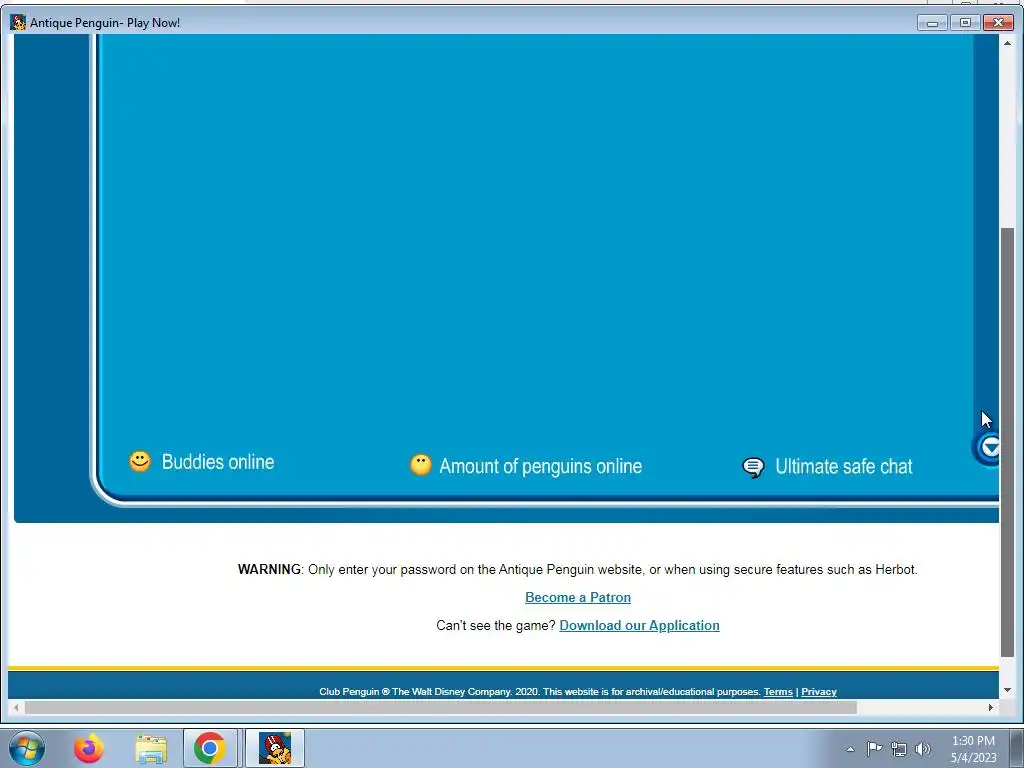Open Google Chrome from the taskbar
This screenshot has width=1024, height=768.
click(x=210, y=748)
